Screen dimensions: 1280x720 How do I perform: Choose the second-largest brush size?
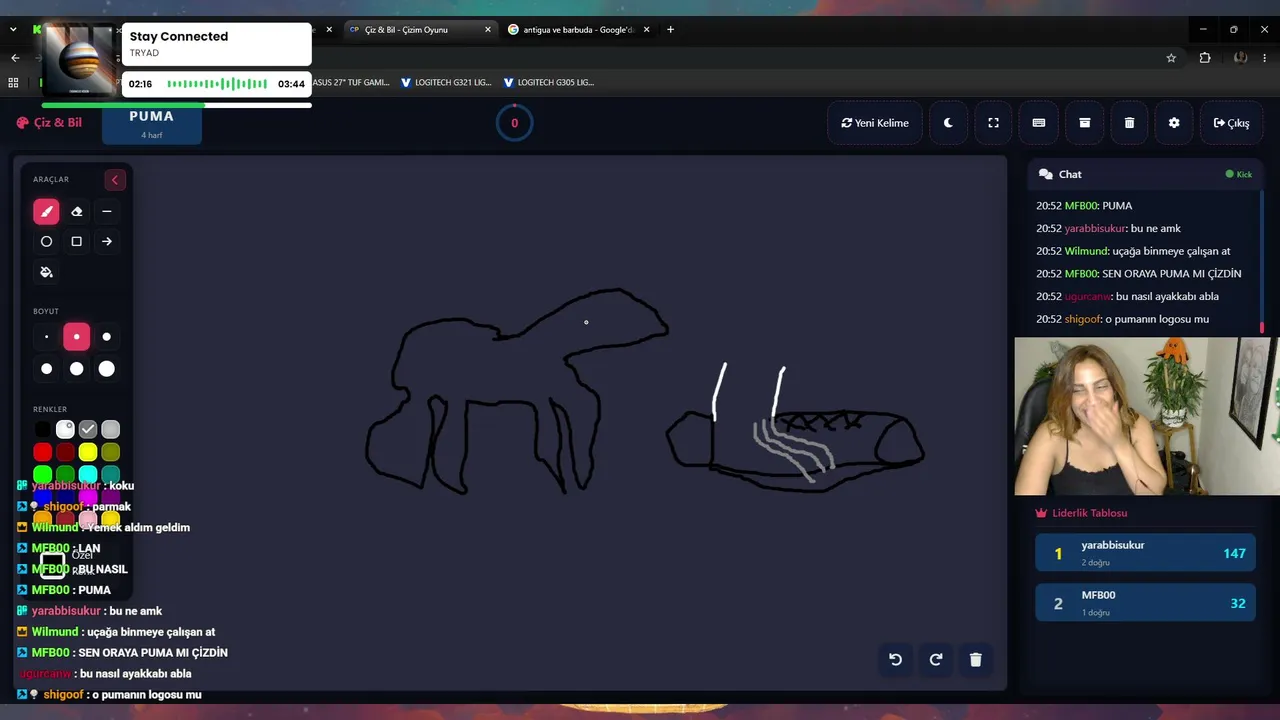tap(76, 369)
